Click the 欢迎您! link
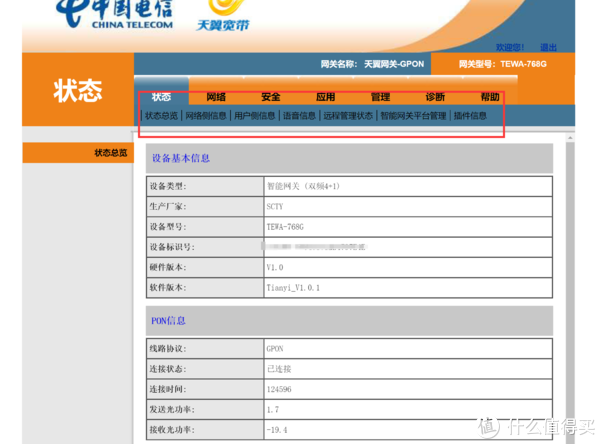The height and width of the screenshot is (444, 600). tap(510, 47)
